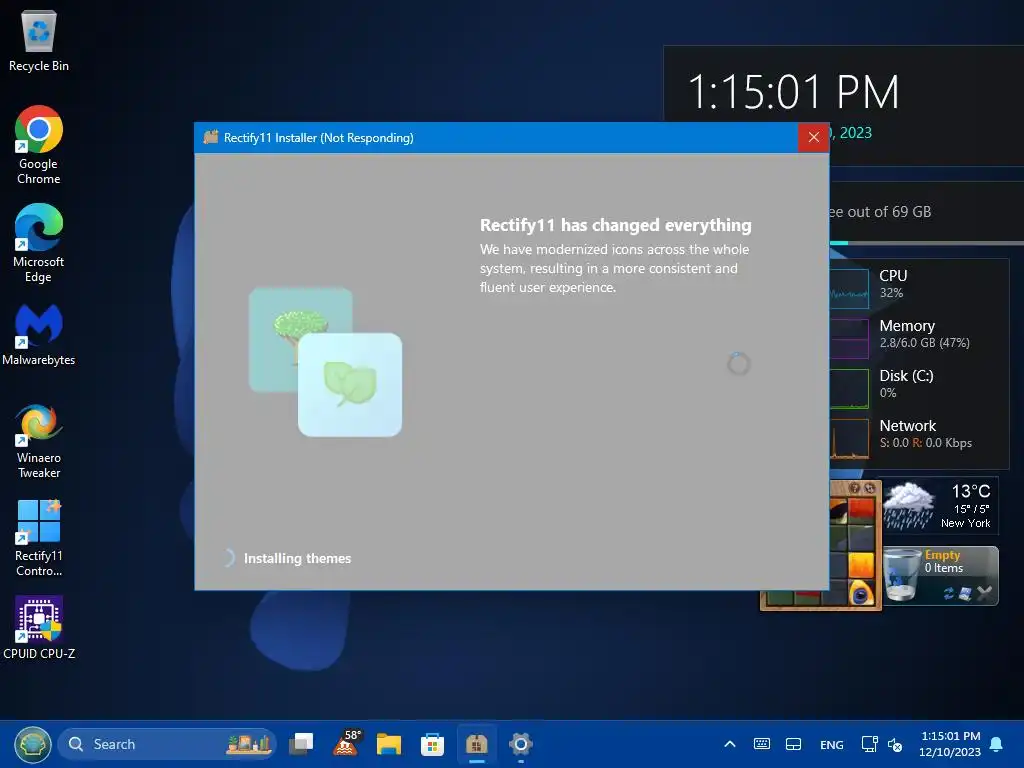
Task: Click the 'Installing themes' status text
Action: click(297, 558)
